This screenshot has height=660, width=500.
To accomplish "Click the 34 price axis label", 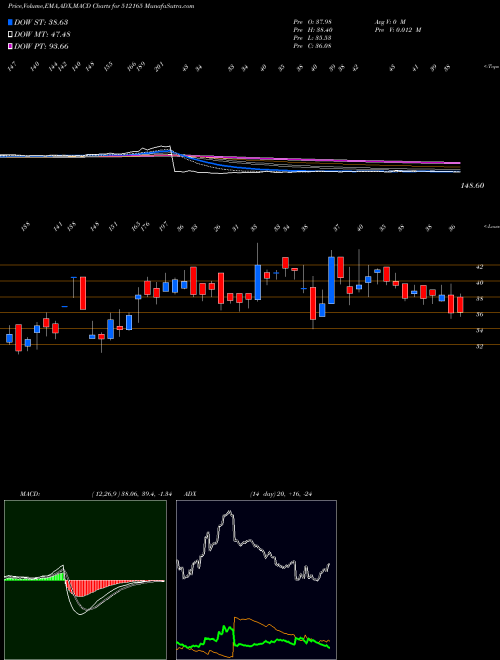I will click(x=479, y=331).
